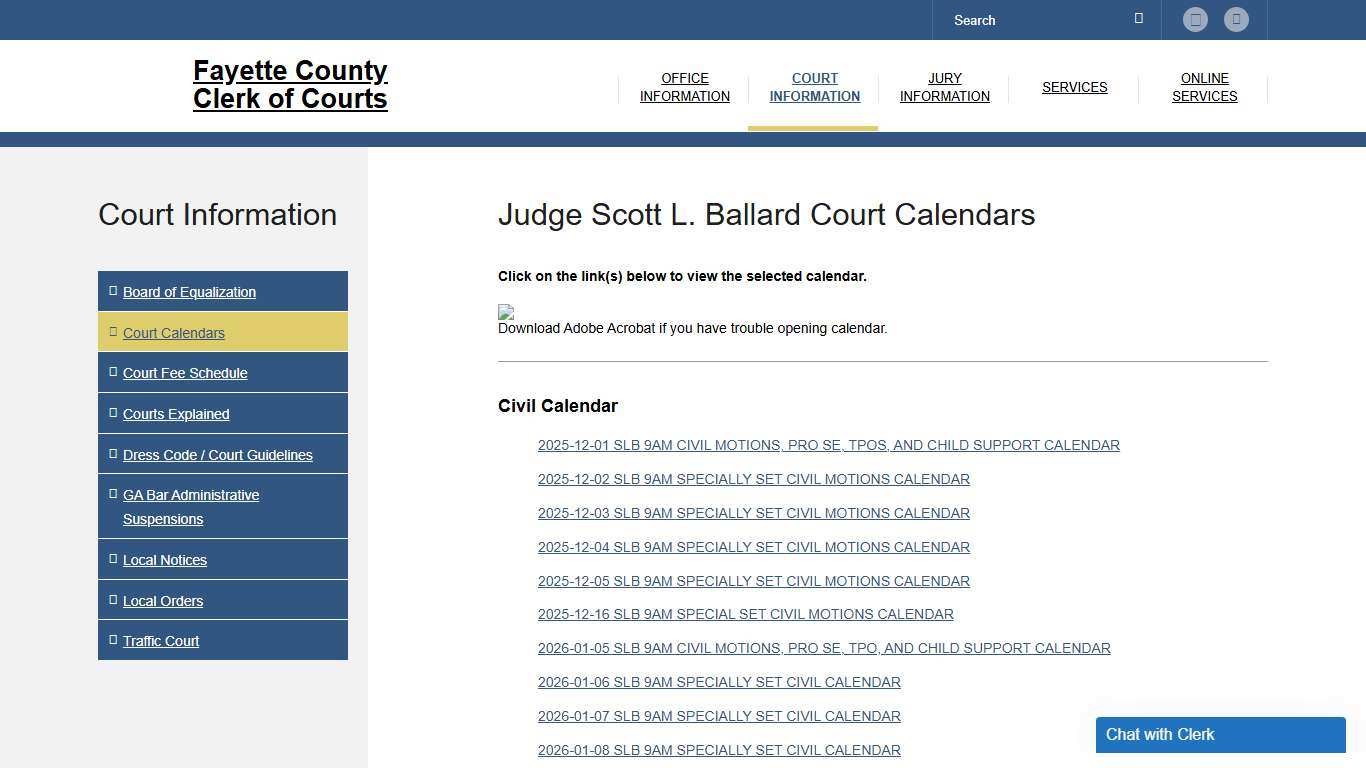Click the bullet icon beside Court Calendars
This screenshot has width=1366, height=768.
(x=112, y=330)
